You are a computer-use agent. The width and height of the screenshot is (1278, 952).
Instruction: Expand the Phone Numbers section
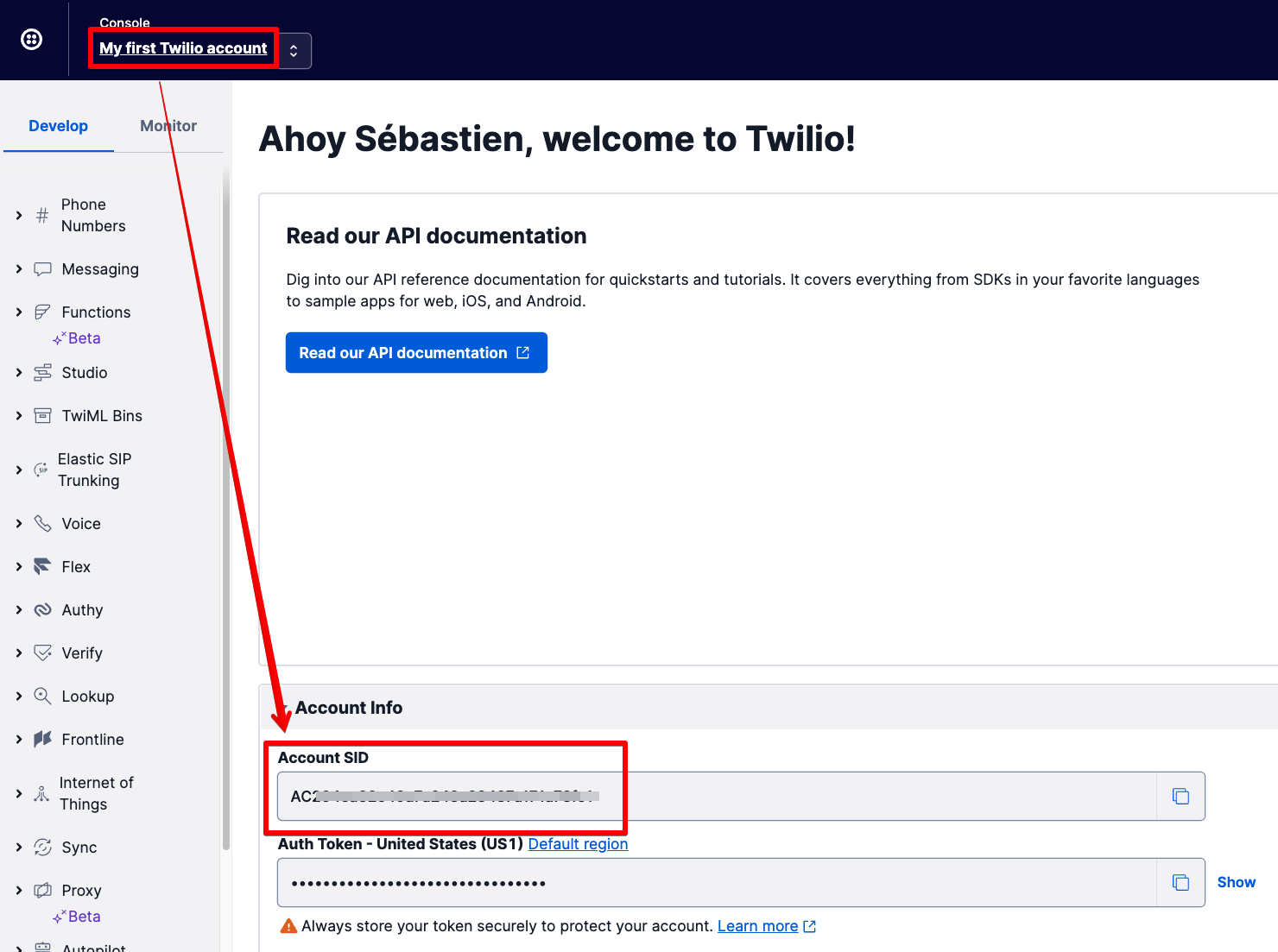[19, 215]
